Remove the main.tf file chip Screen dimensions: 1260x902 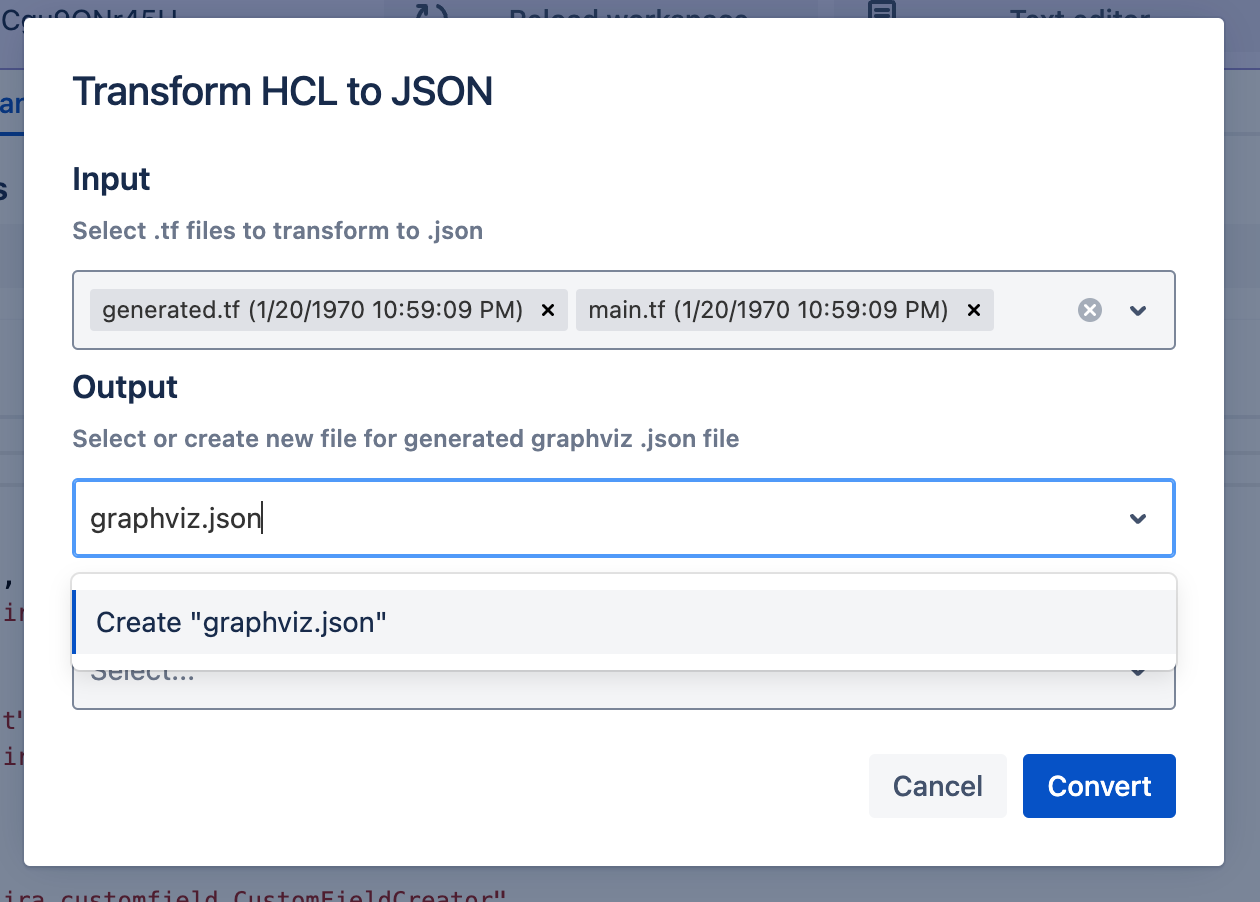point(973,311)
